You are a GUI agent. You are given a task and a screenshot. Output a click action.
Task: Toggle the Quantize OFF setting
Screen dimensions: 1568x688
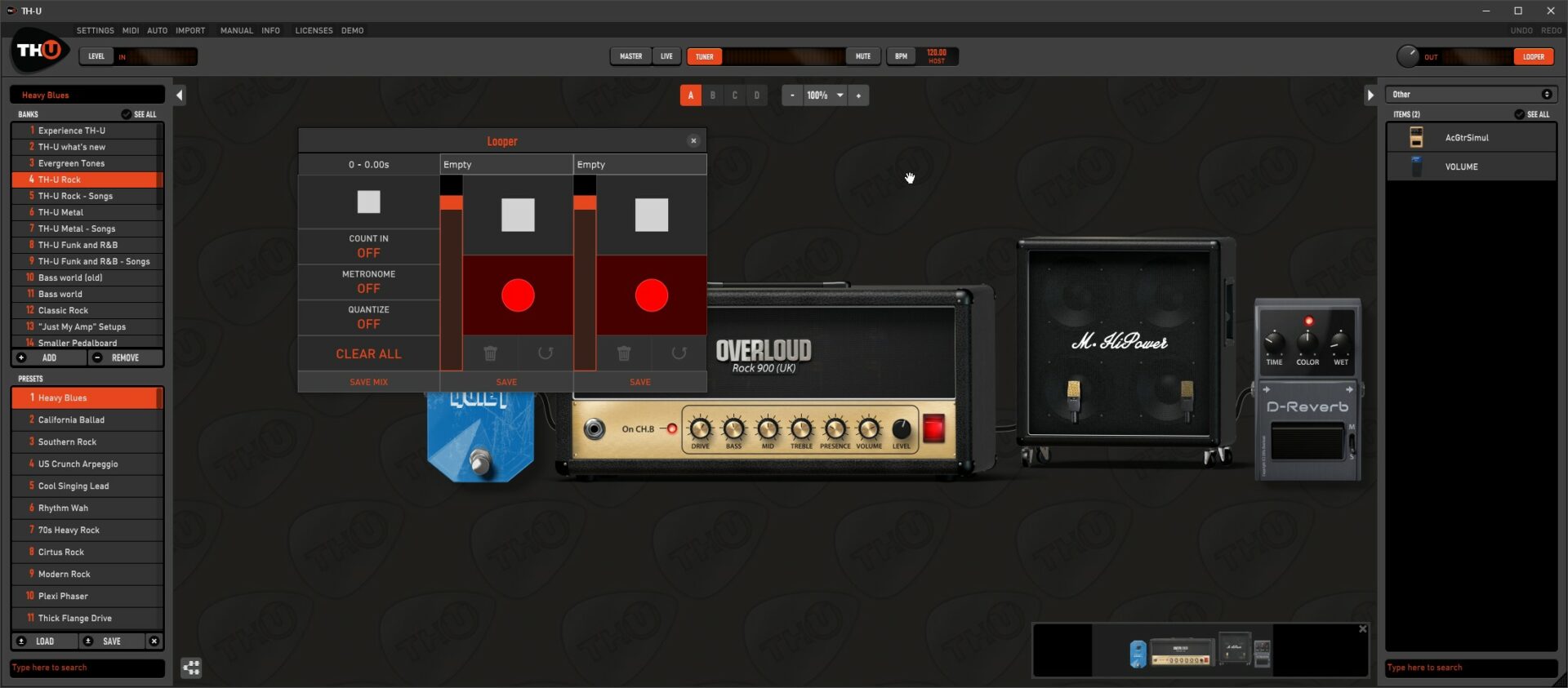[368, 317]
